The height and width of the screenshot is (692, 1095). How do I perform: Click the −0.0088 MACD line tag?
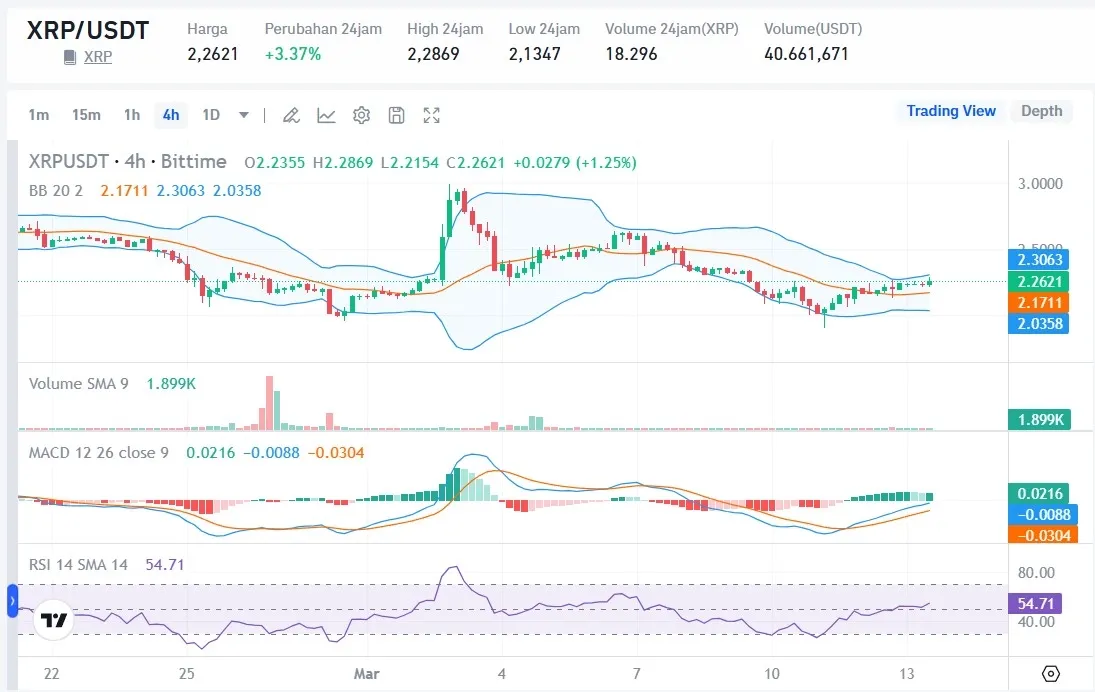pyautogui.click(x=1043, y=515)
